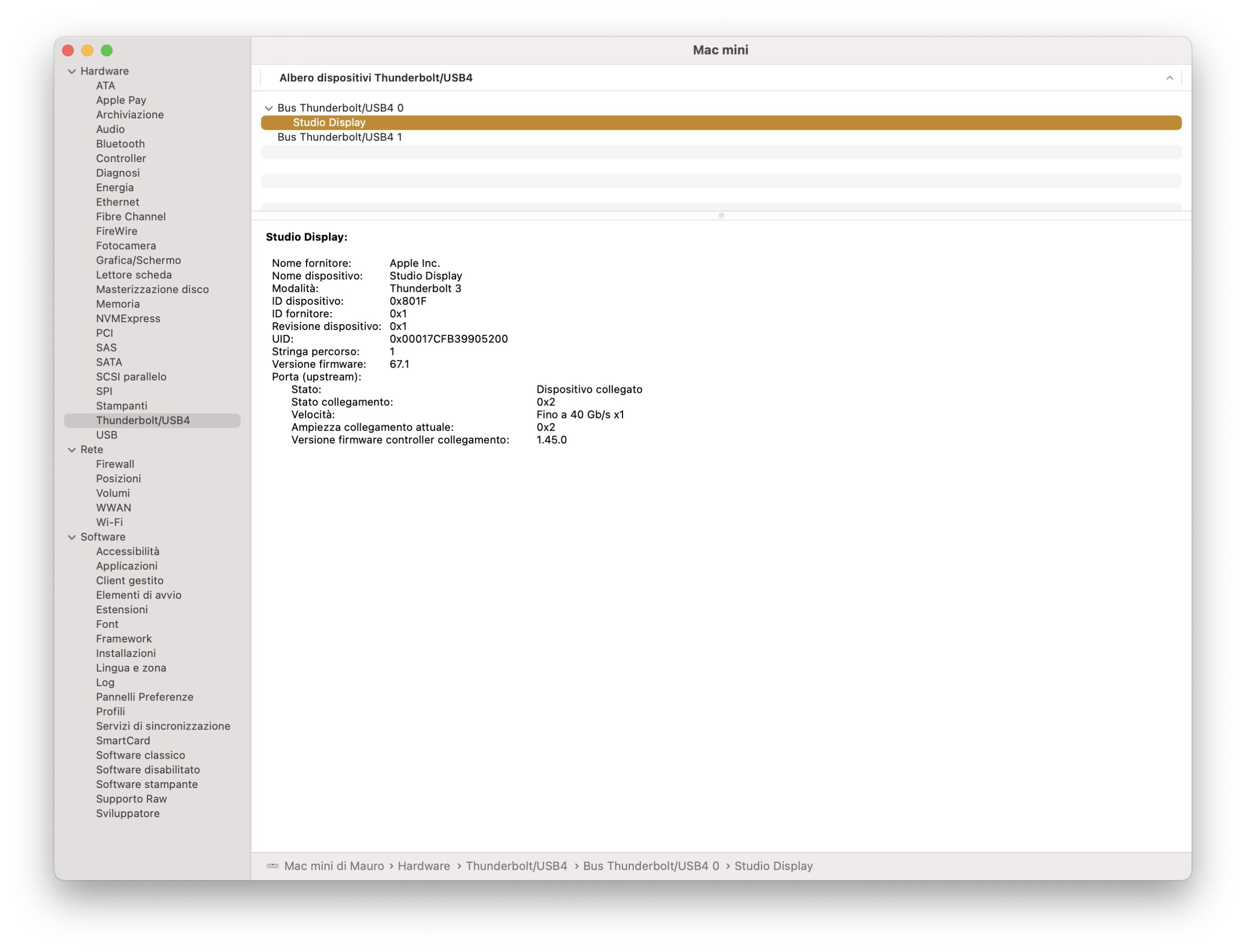Collapse the Software section chevron

coord(72,537)
